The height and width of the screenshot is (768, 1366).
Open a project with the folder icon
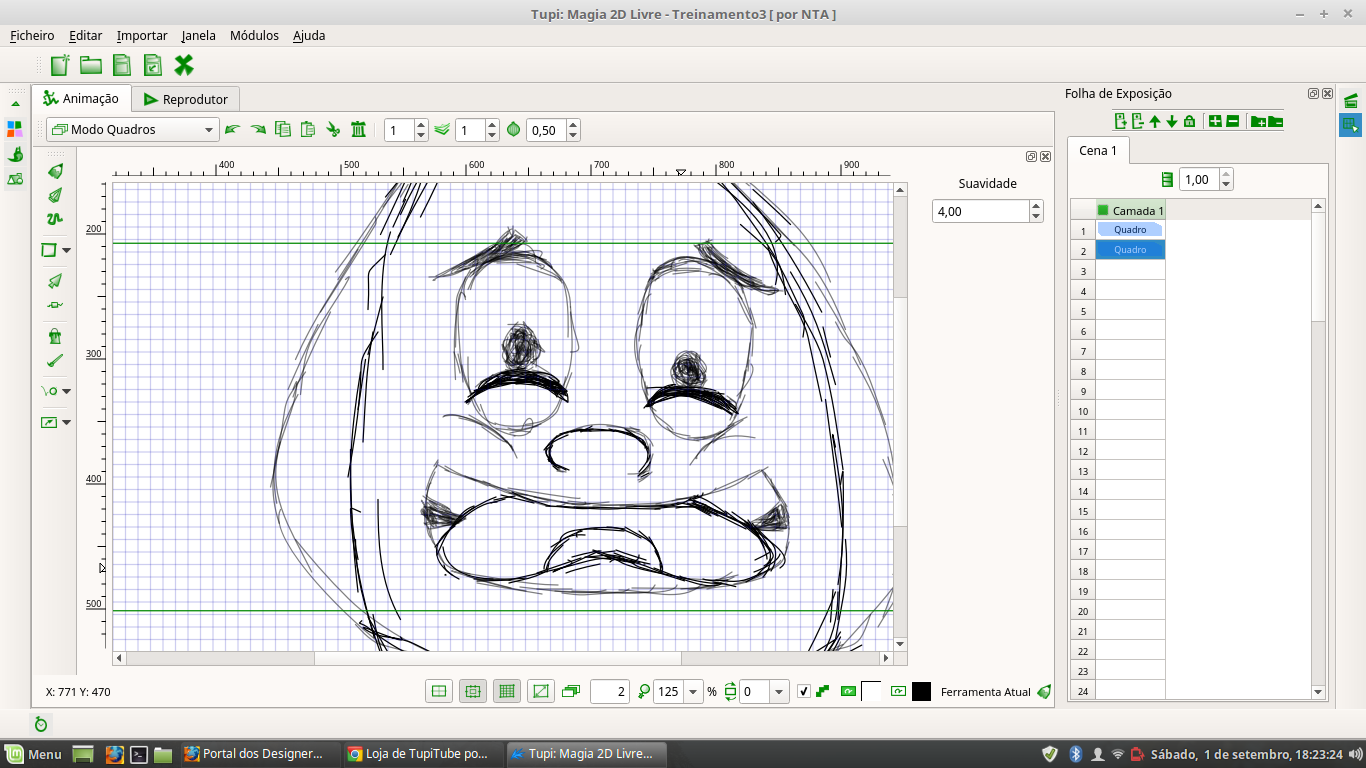[x=91, y=65]
